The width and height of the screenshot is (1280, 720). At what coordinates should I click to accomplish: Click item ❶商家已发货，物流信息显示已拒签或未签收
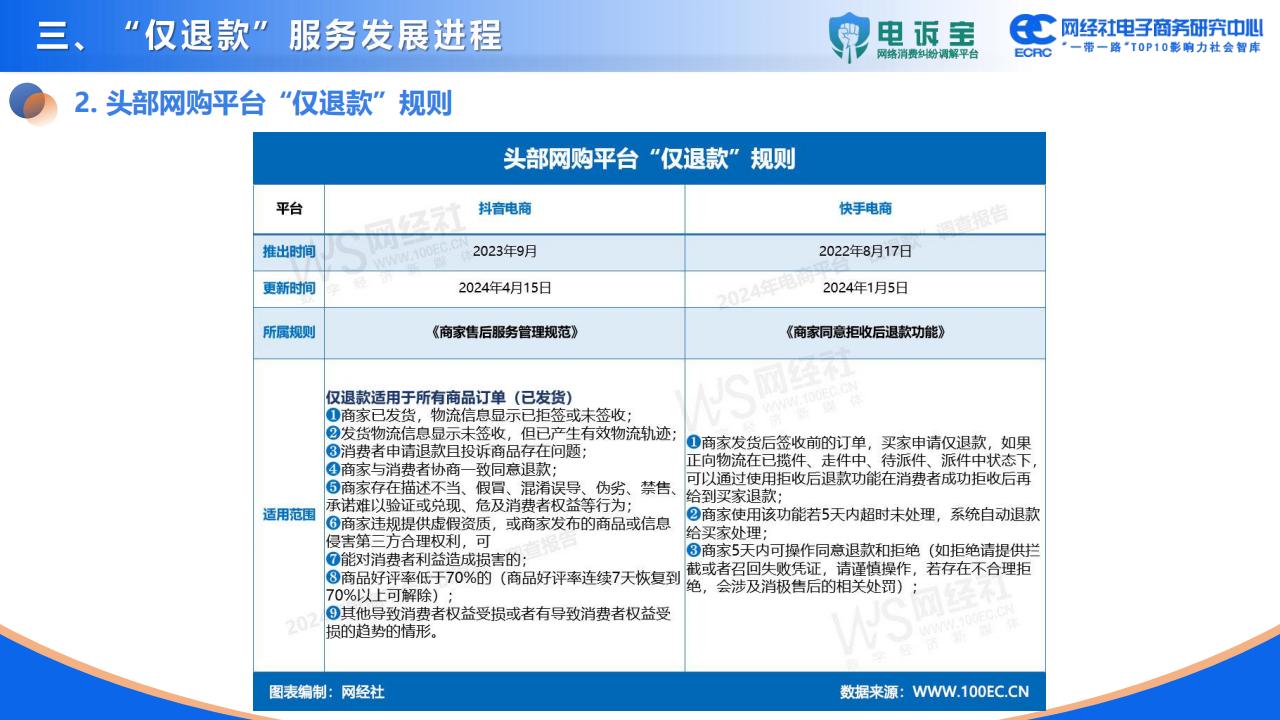pyautogui.click(x=479, y=415)
